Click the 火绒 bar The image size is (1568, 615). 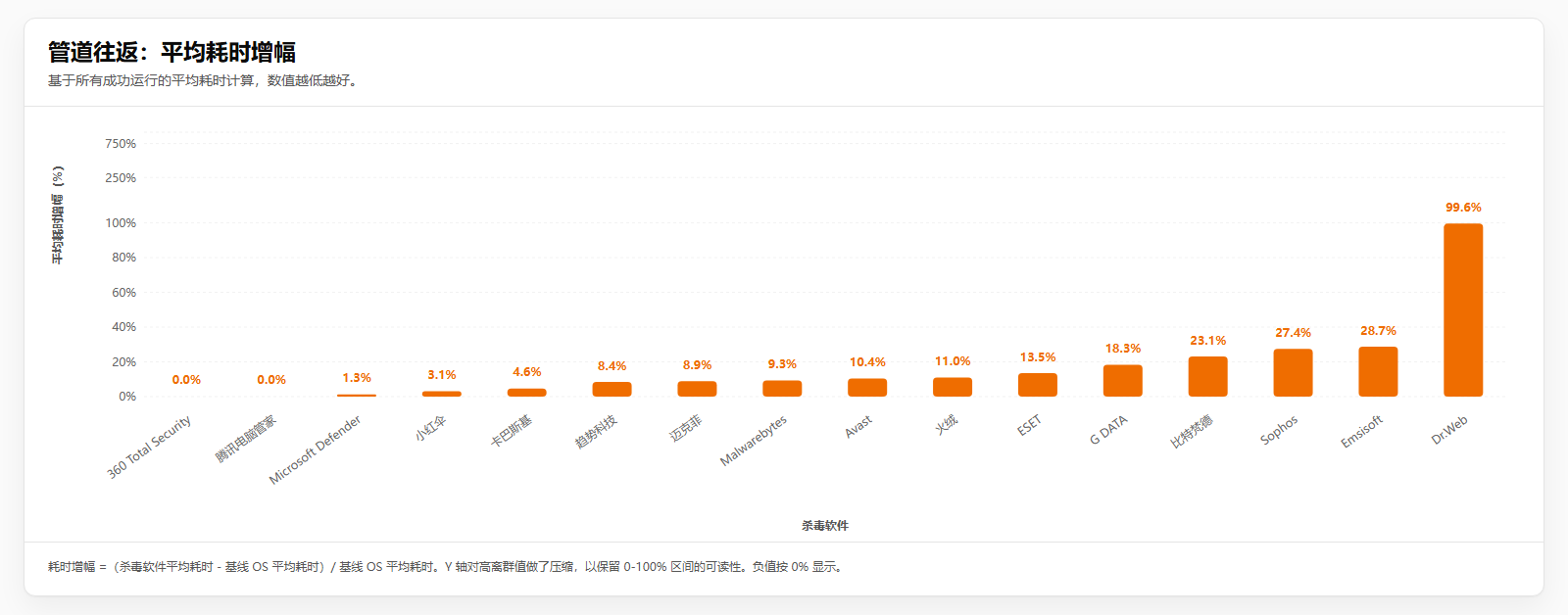tap(952, 387)
